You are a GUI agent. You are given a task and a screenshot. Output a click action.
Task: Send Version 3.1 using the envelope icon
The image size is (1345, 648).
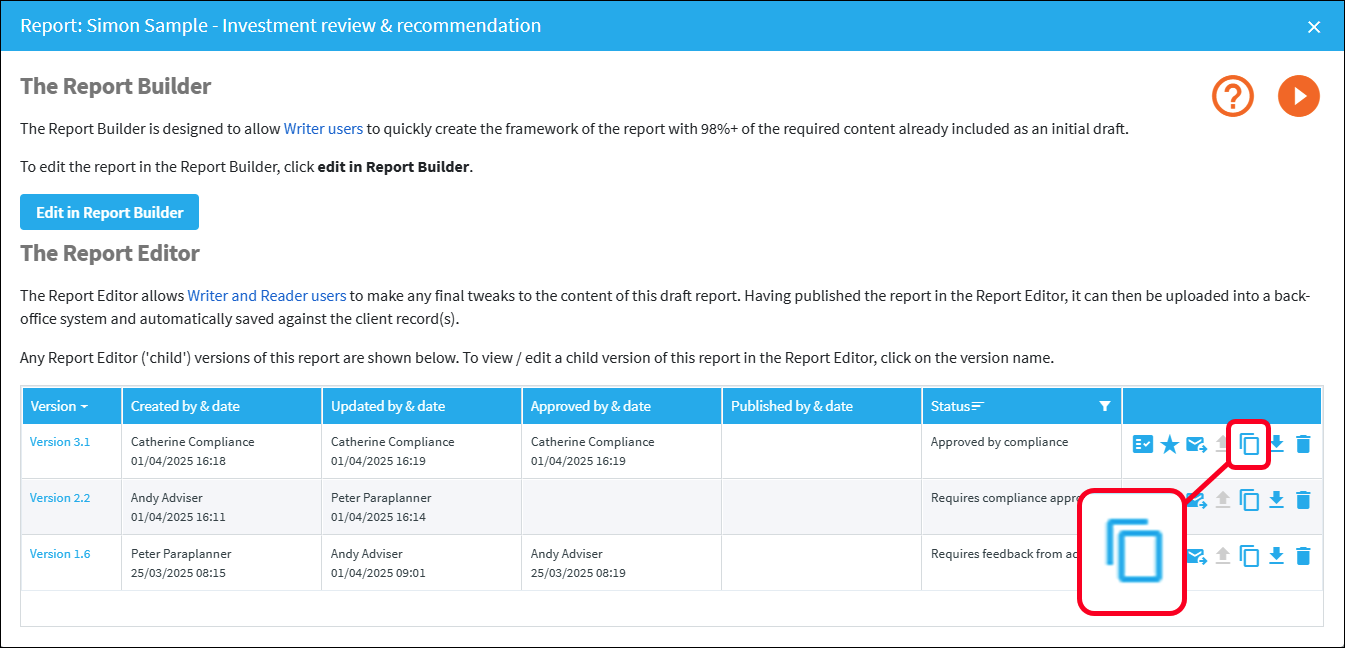click(1196, 444)
